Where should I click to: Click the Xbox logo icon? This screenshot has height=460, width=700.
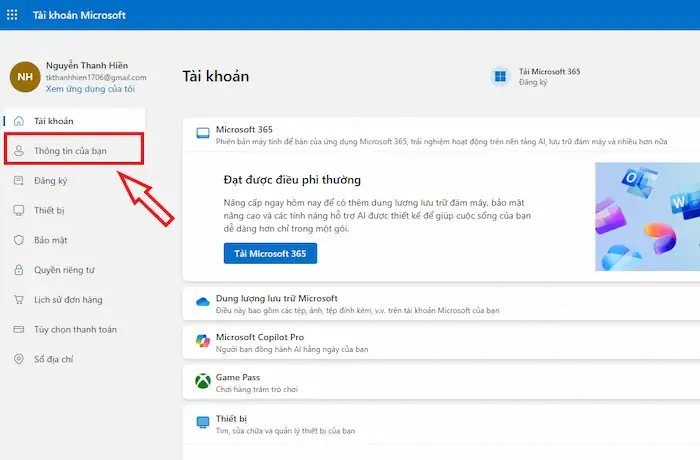point(203,381)
